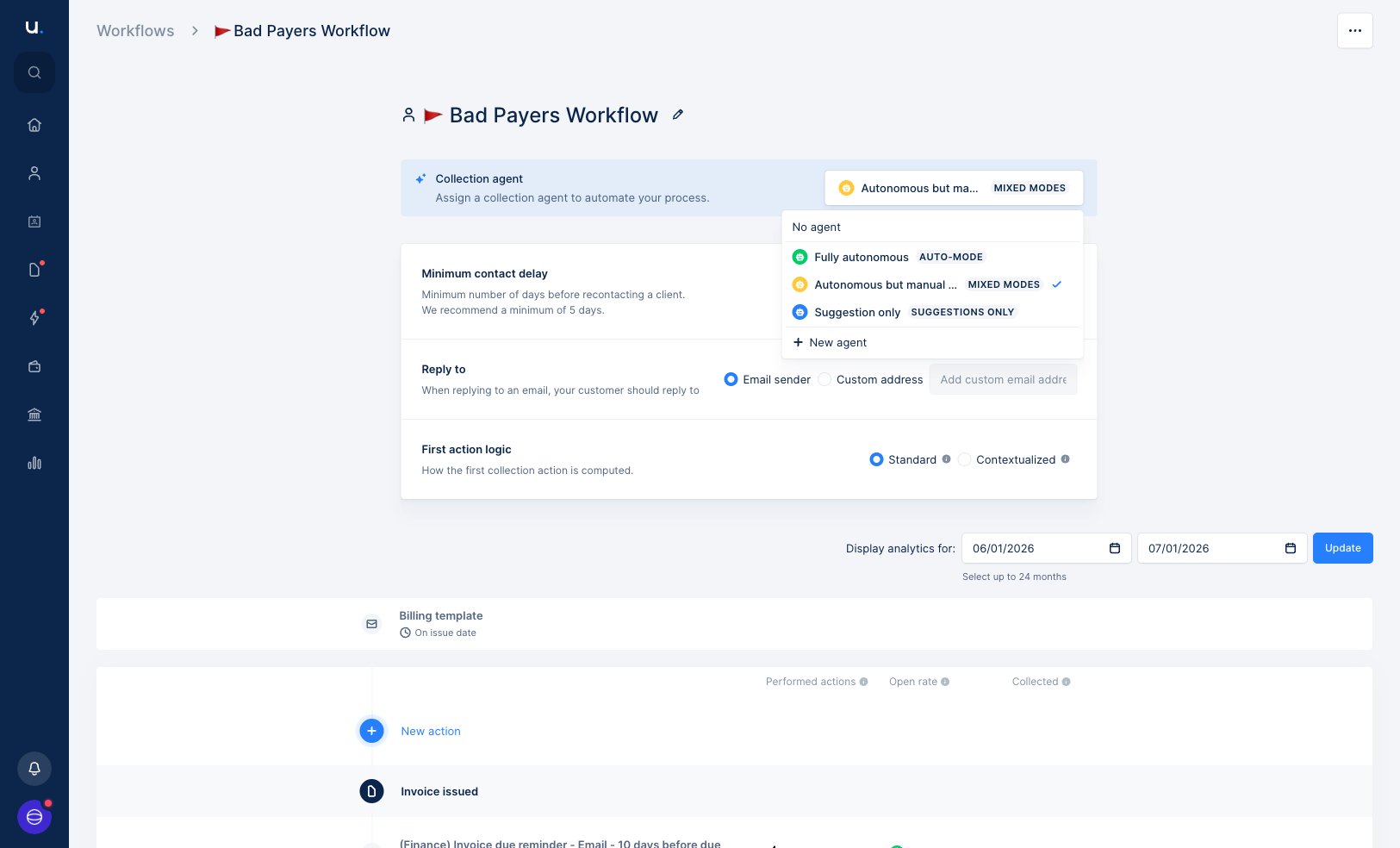Open the contacts card sidebar icon
Image resolution: width=1400 pixels, height=848 pixels.
coord(34,221)
